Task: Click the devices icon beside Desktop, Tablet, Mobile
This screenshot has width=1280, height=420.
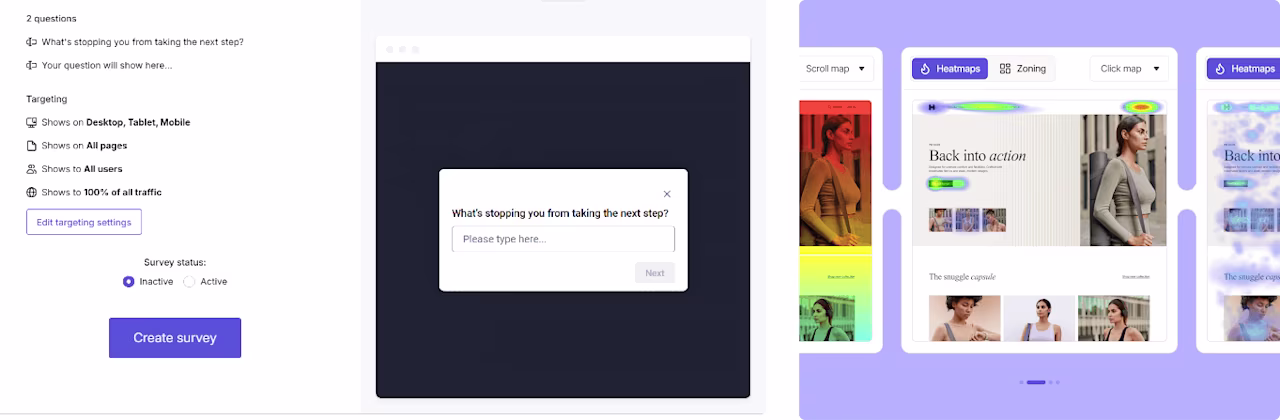Action: point(32,122)
